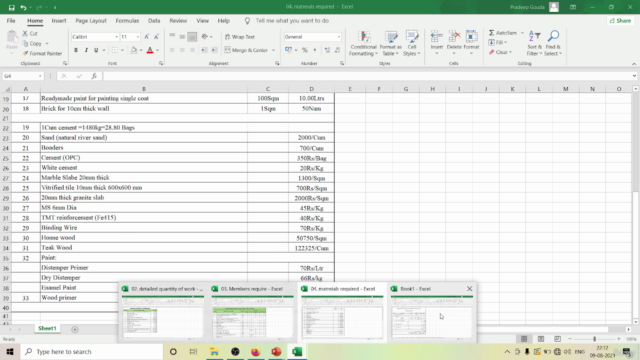Add a new sheet with plus button
The width and height of the screenshot is (640, 360).
coord(75,329)
